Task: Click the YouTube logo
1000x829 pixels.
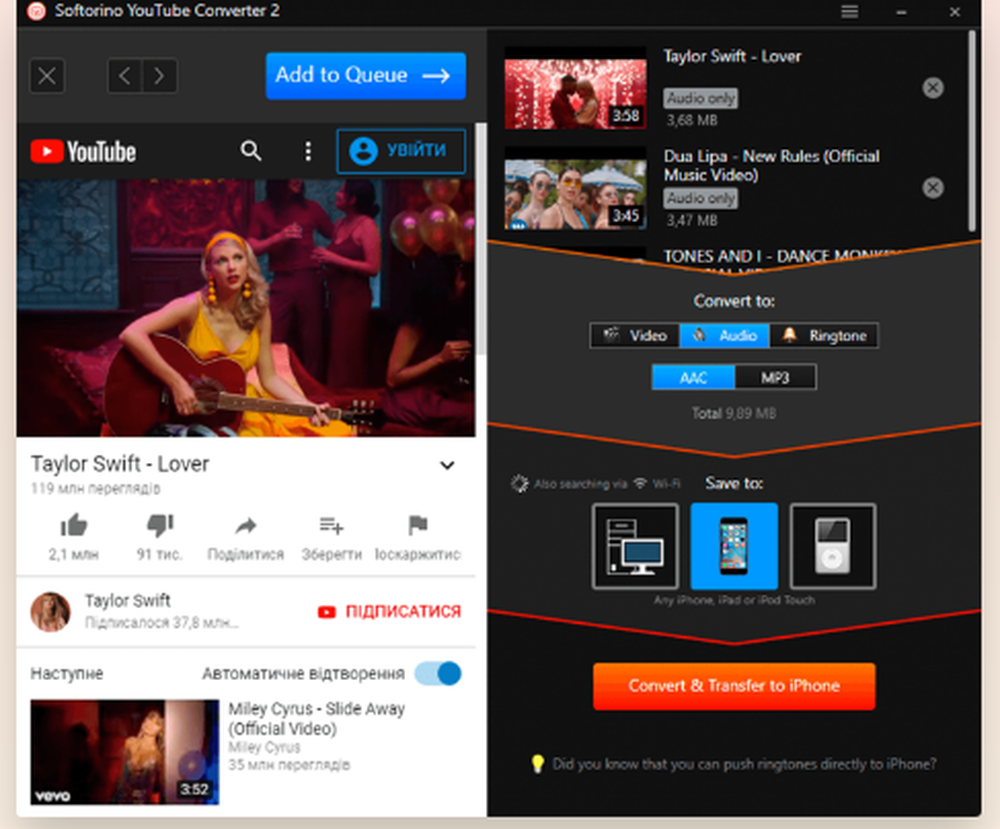Action: [84, 152]
